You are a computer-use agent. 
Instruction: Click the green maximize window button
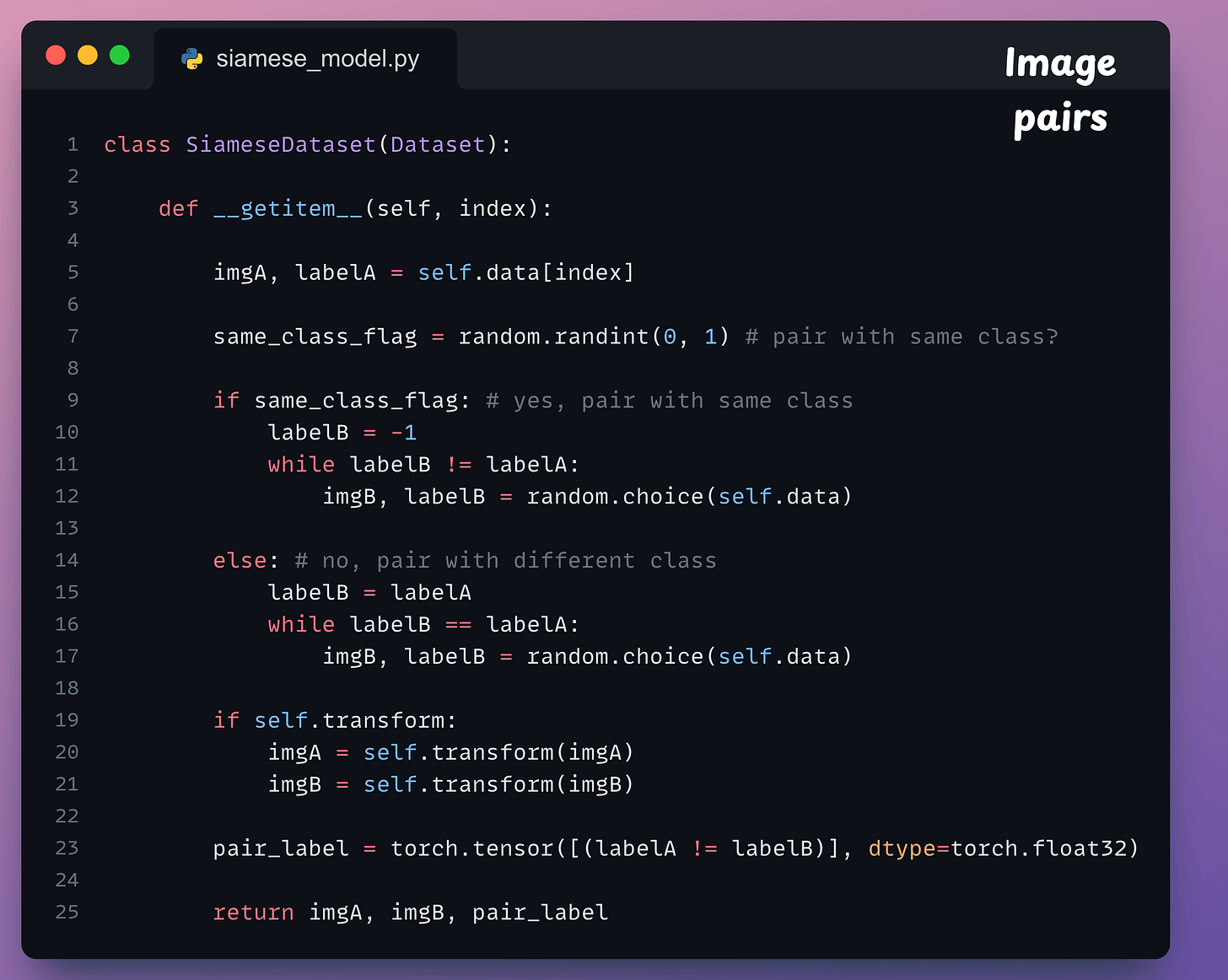click(120, 56)
